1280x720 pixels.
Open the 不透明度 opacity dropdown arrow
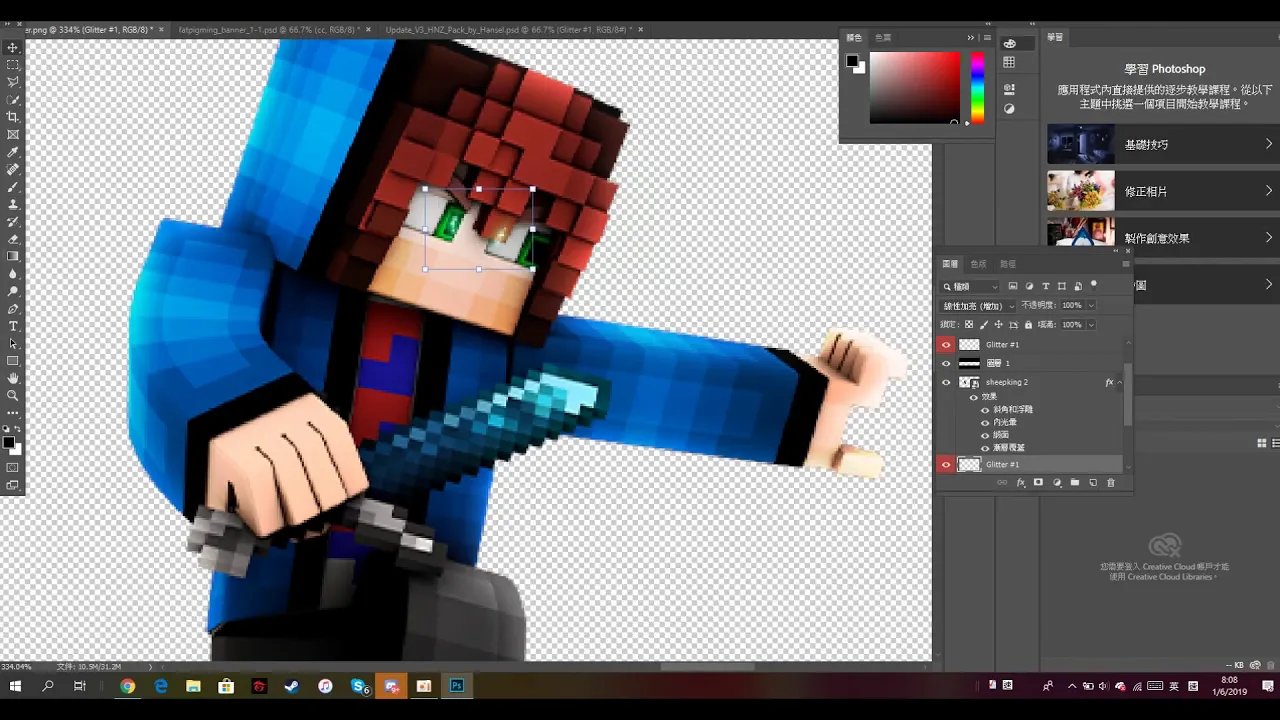pos(1091,305)
